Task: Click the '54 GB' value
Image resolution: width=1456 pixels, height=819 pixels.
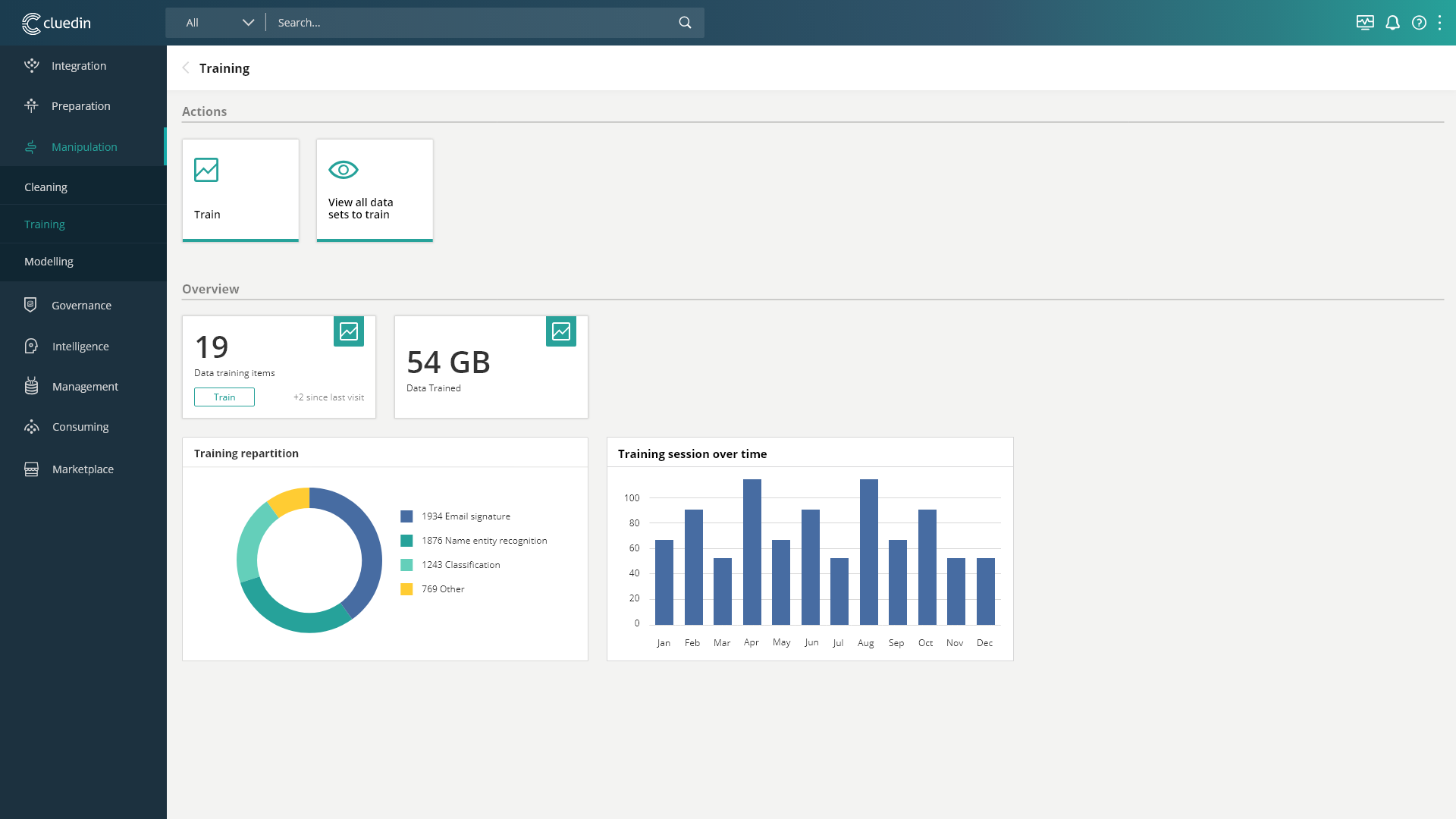Action: (448, 362)
